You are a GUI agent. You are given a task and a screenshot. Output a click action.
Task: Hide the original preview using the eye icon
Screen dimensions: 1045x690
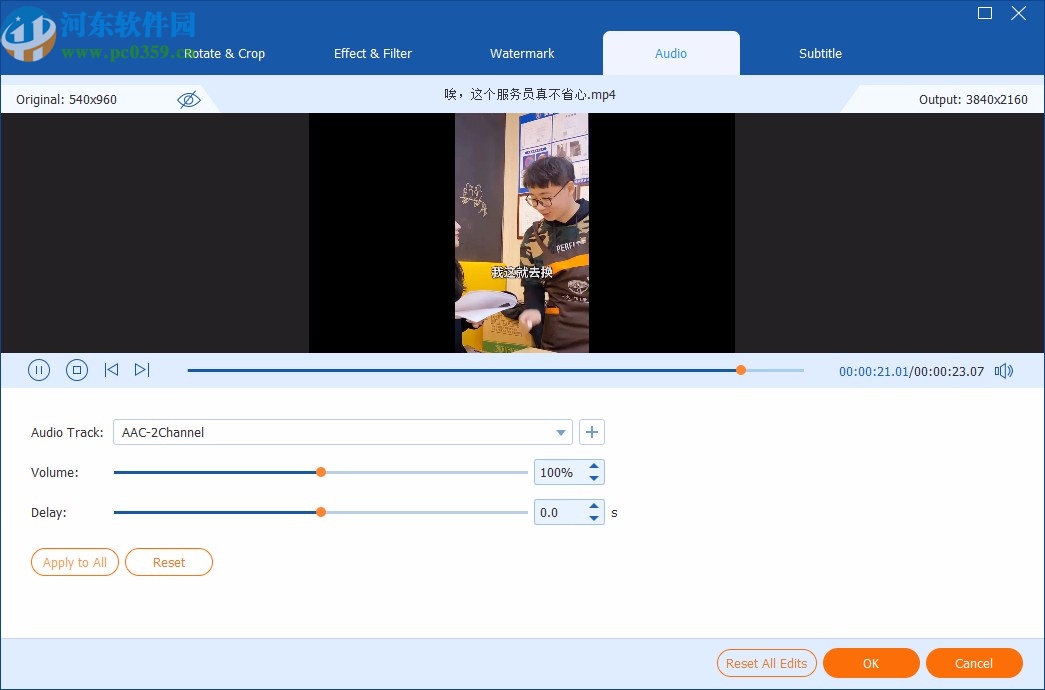tap(188, 98)
